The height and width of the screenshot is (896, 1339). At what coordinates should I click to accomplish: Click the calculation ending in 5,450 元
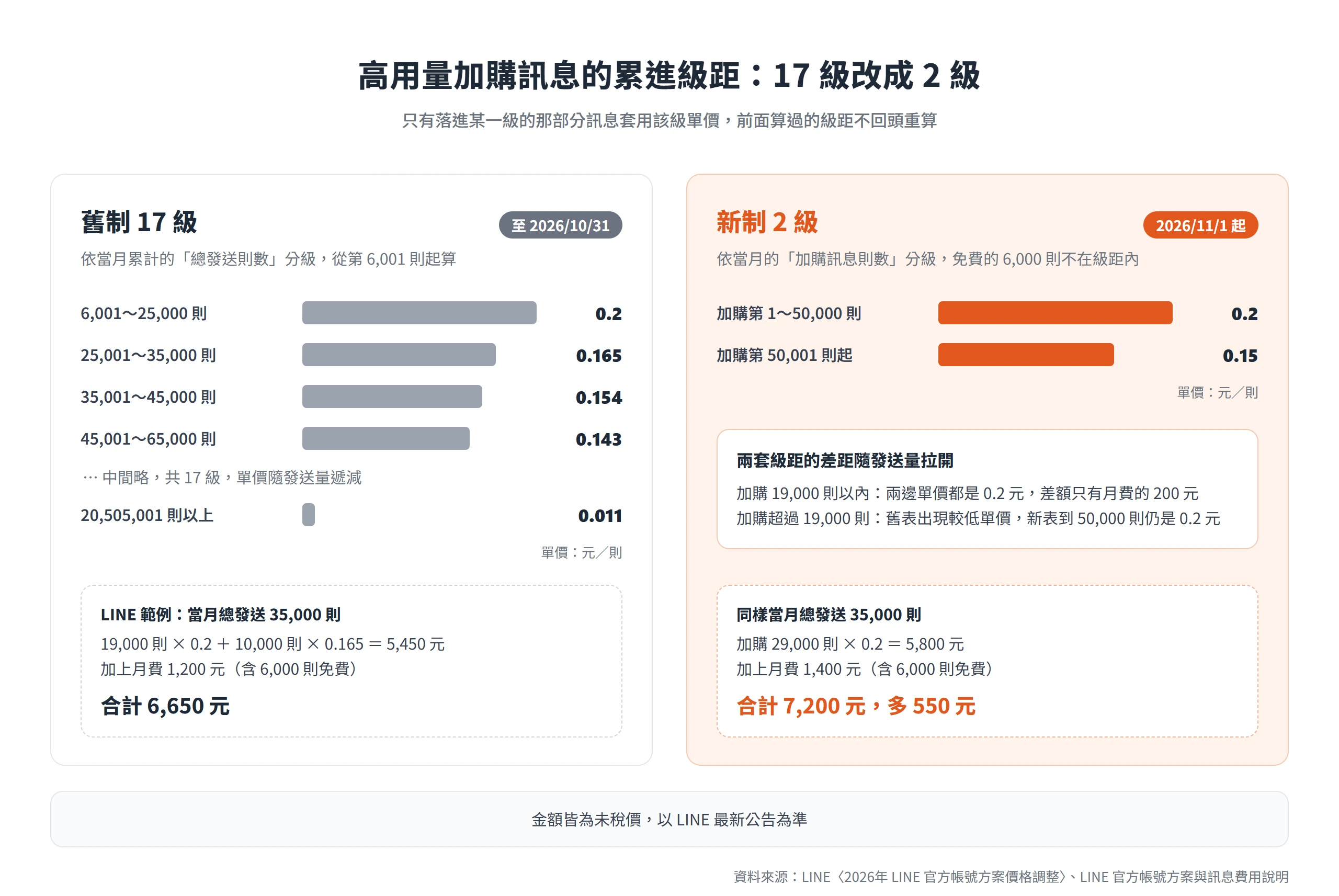click(273, 644)
